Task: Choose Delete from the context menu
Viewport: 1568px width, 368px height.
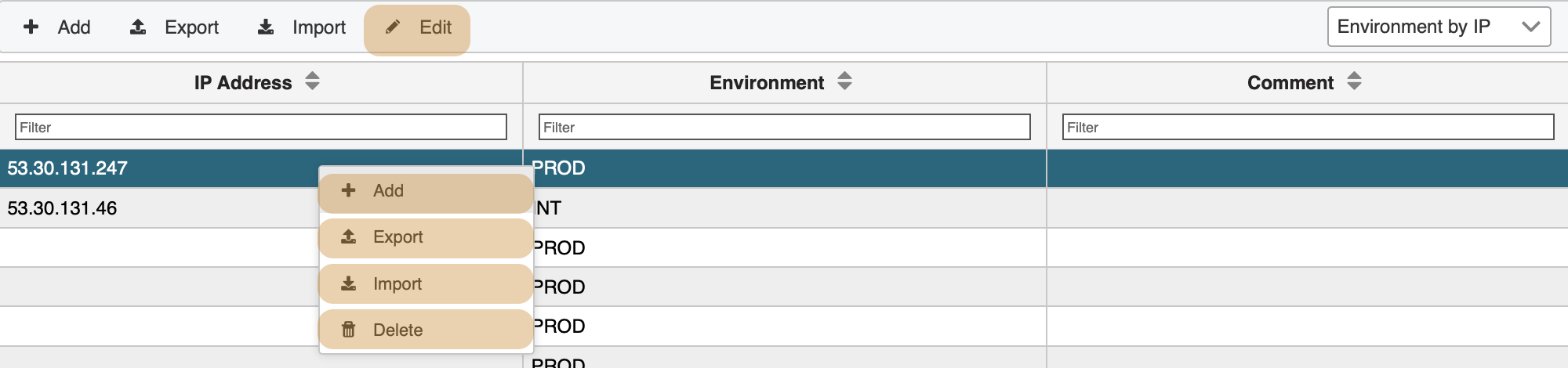Action: (397, 330)
